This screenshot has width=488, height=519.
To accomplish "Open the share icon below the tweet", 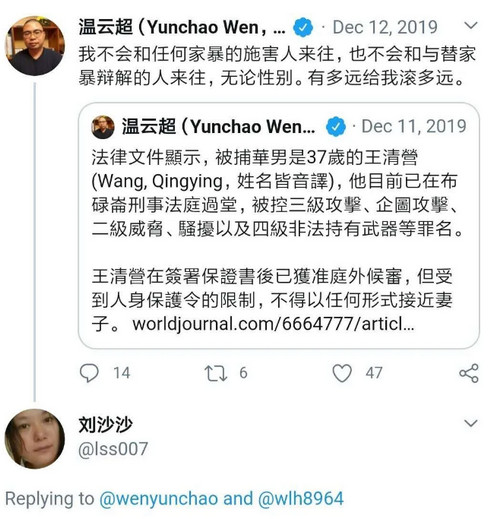I will [469, 373].
